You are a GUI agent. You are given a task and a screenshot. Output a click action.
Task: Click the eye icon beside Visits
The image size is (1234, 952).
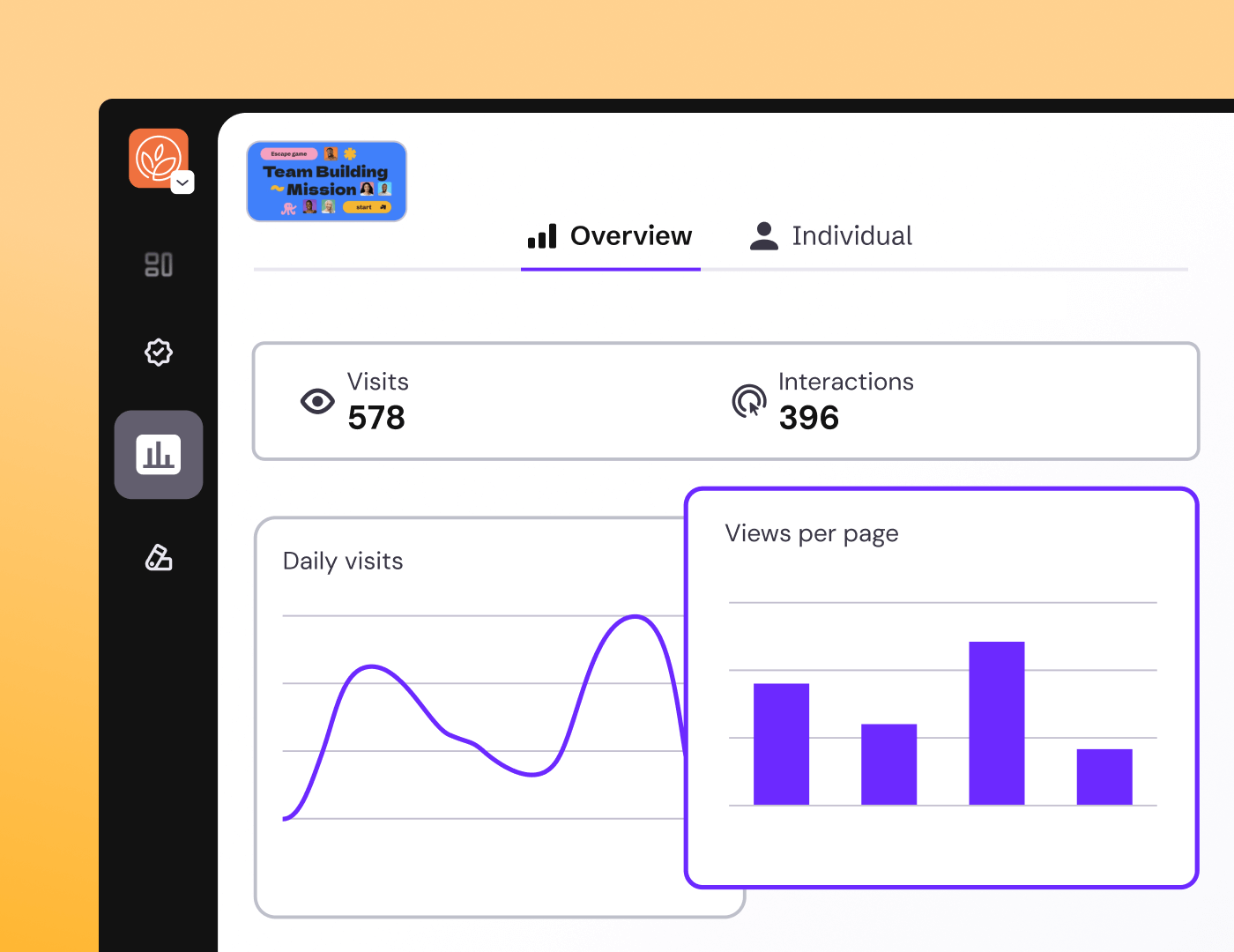(x=316, y=401)
